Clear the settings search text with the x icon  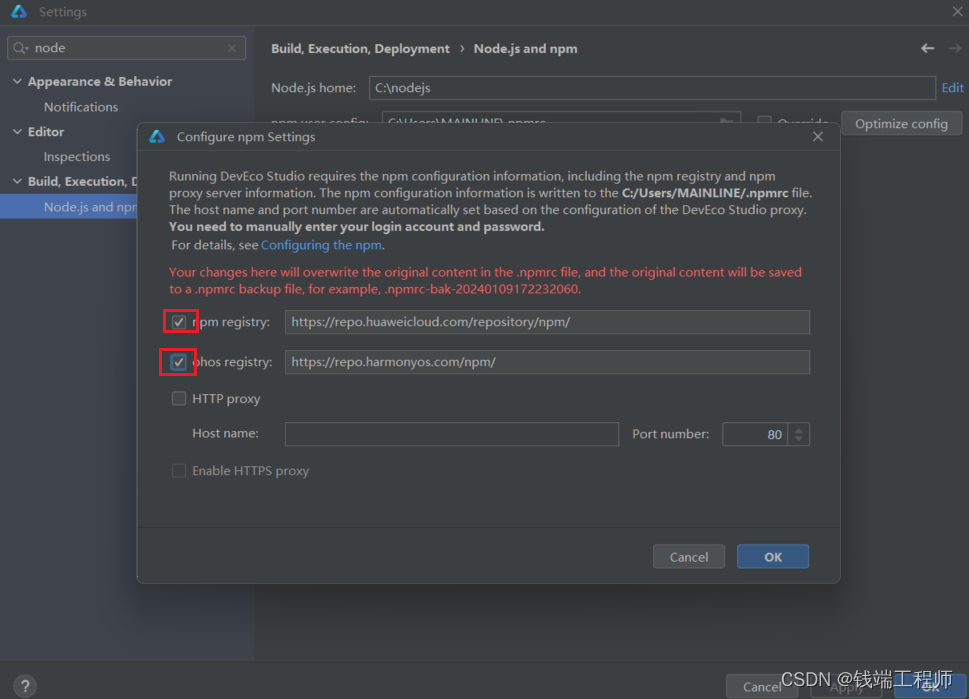232,48
